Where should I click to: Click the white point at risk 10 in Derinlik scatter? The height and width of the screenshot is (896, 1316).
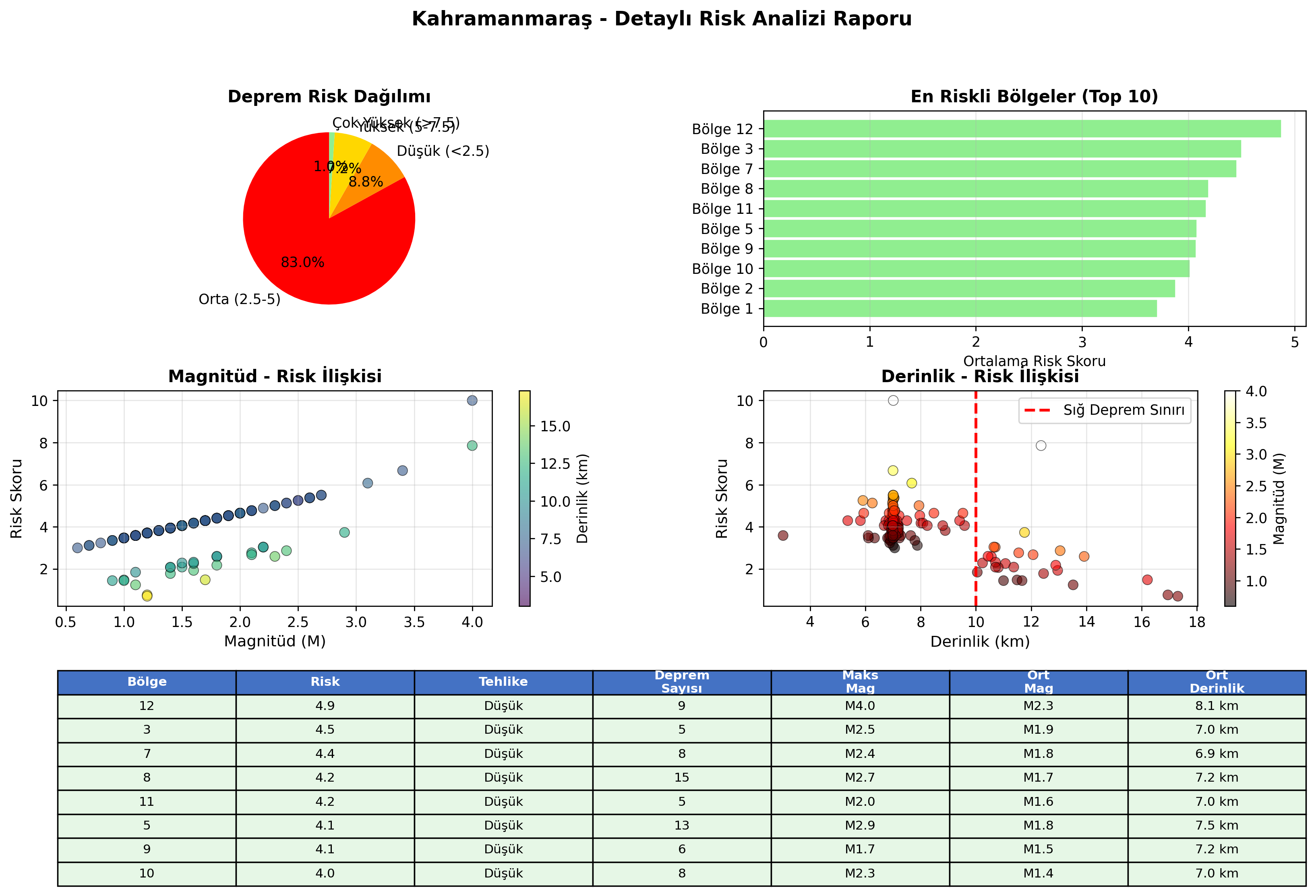pos(893,400)
